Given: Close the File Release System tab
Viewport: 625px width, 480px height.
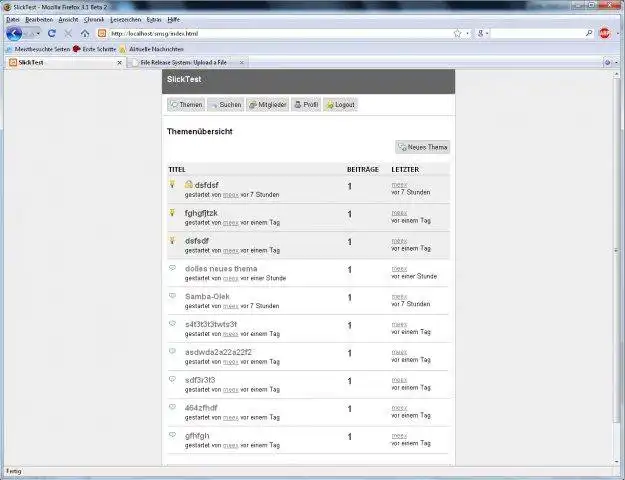Looking at the screenshot, I should [x=242, y=63].
